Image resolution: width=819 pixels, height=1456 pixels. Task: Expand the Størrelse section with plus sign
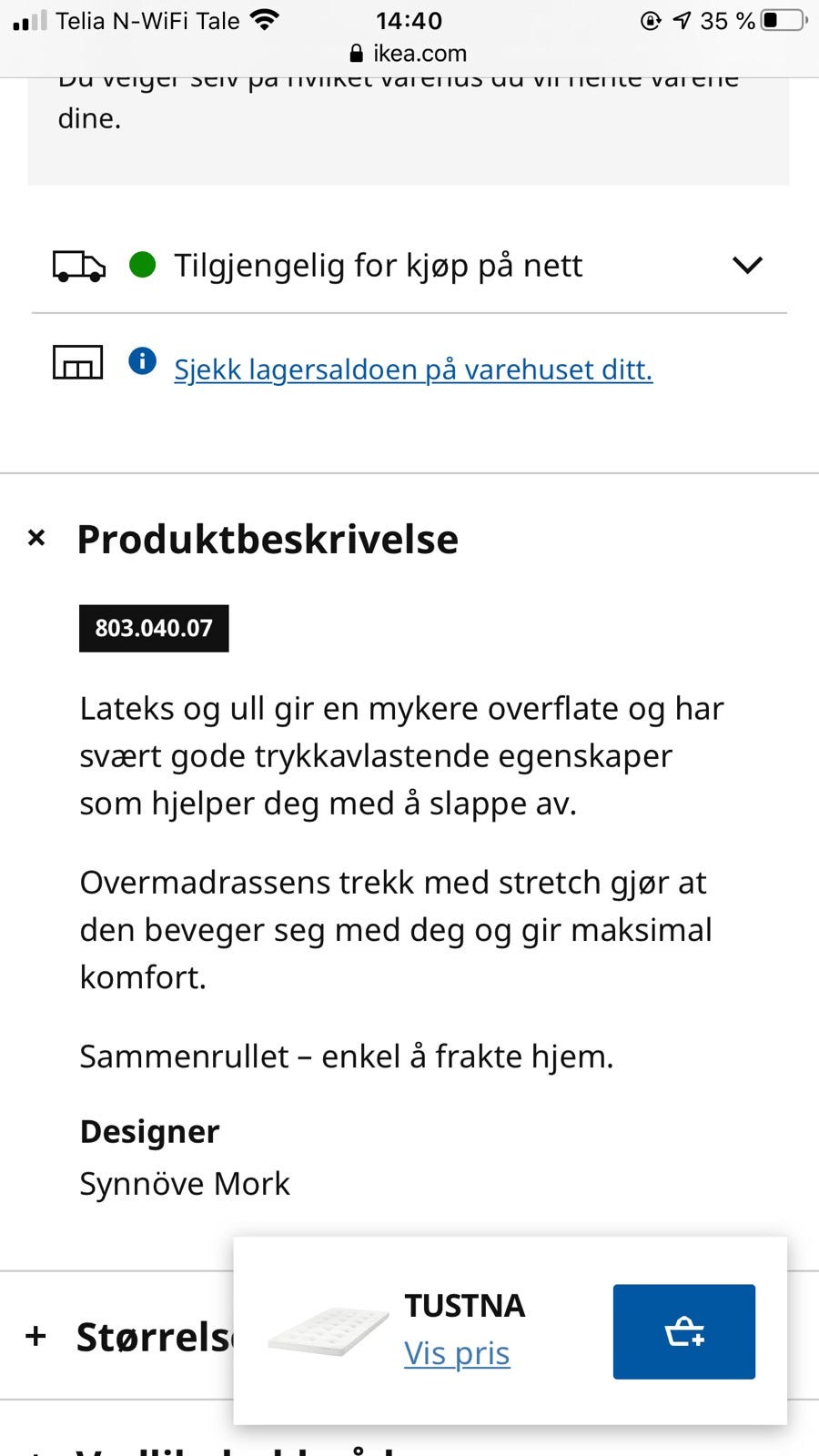click(x=36, y=1336)
